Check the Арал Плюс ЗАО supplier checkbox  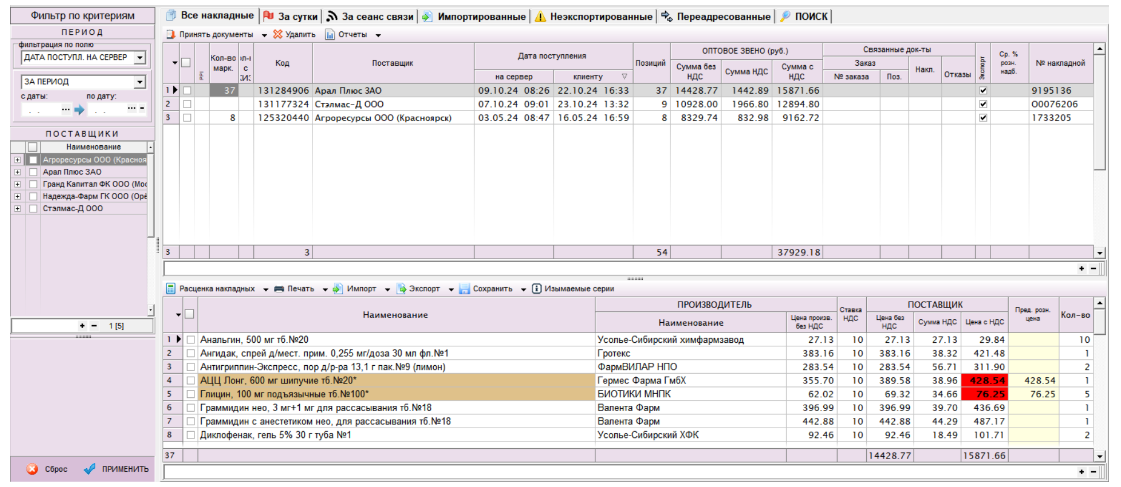[33, 172]
